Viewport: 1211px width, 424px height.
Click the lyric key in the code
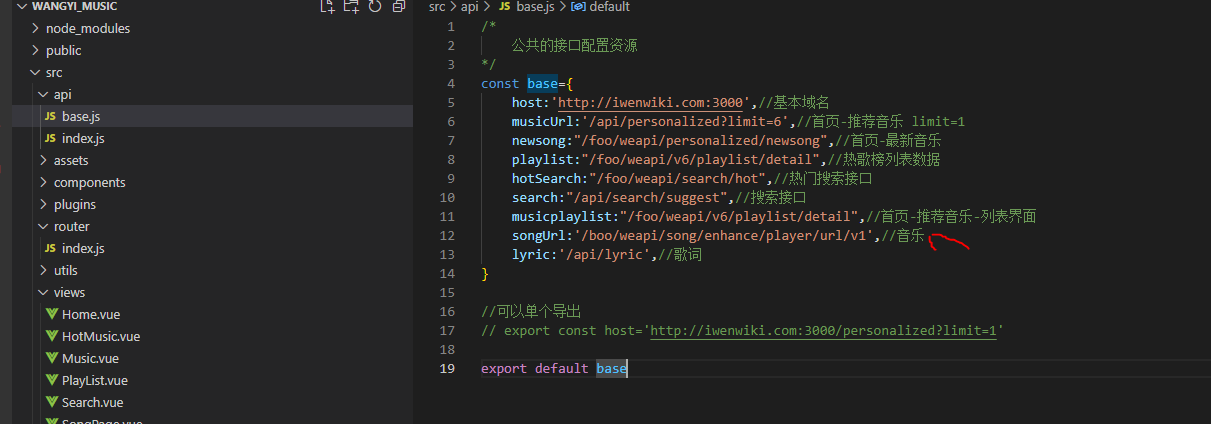point(530,255)
